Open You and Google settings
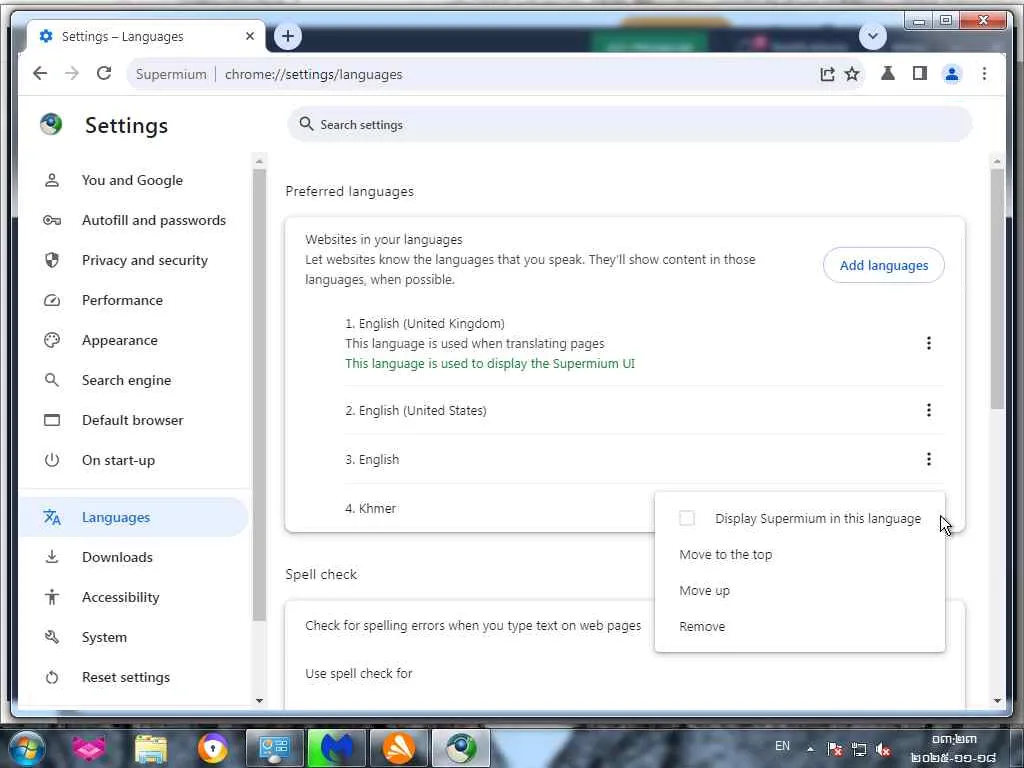Screen dimensions: 1024x768 click(x=134, y=180)
